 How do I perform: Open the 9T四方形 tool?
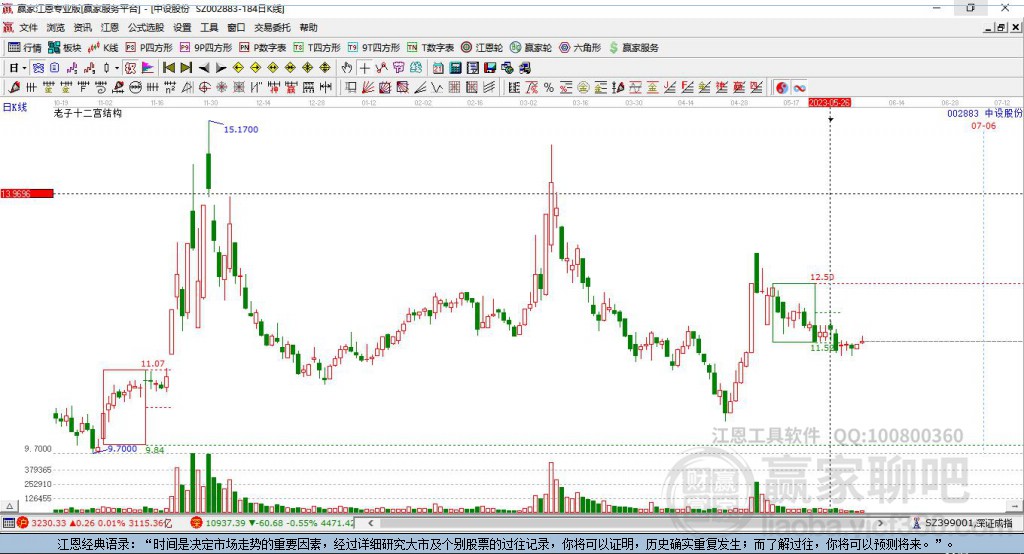[x=374, y=48]
